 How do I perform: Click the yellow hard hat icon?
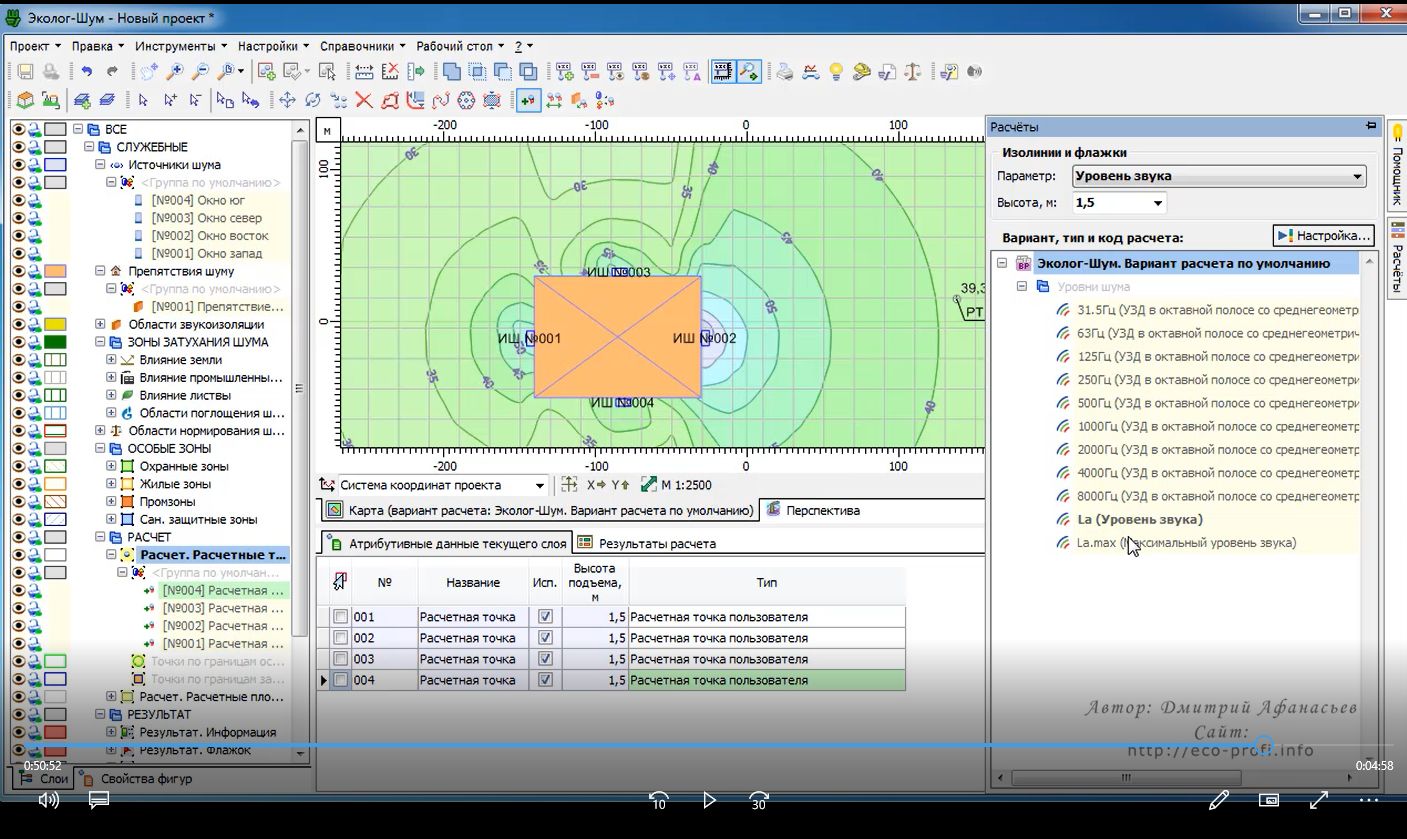pyautogui.click(x=862, y=72)
